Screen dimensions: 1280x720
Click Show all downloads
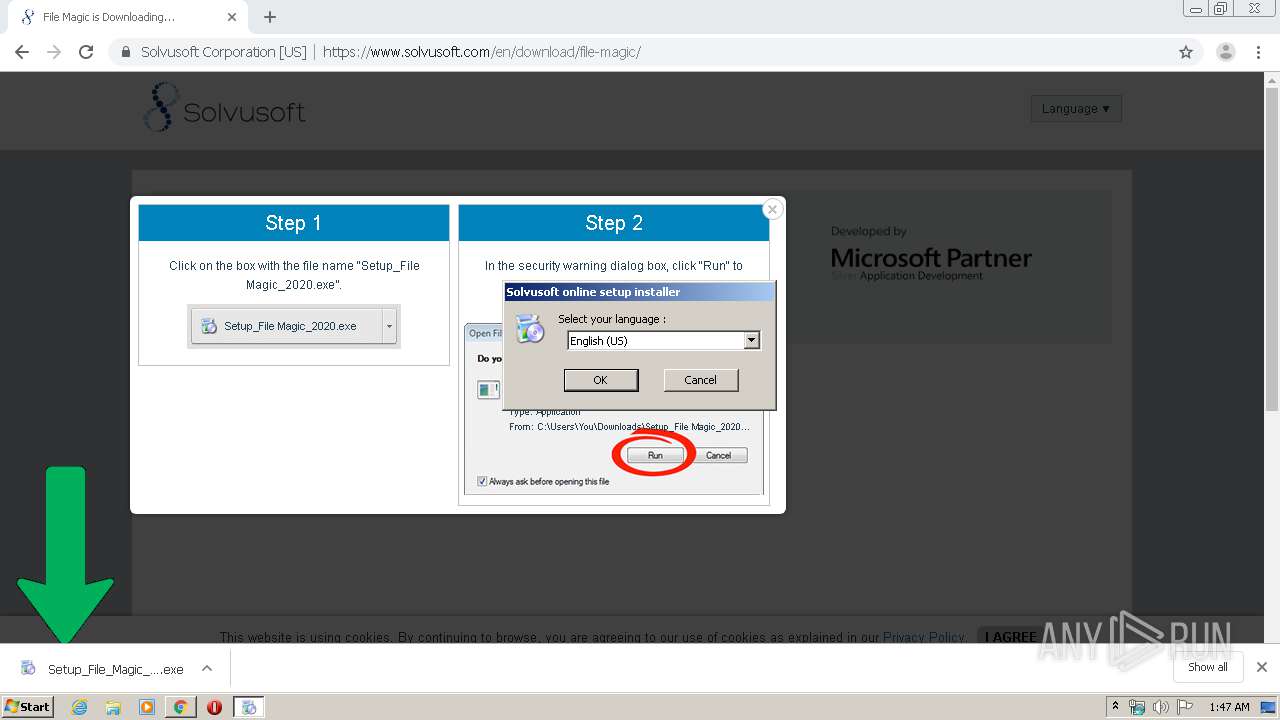tap(1207, 667)
